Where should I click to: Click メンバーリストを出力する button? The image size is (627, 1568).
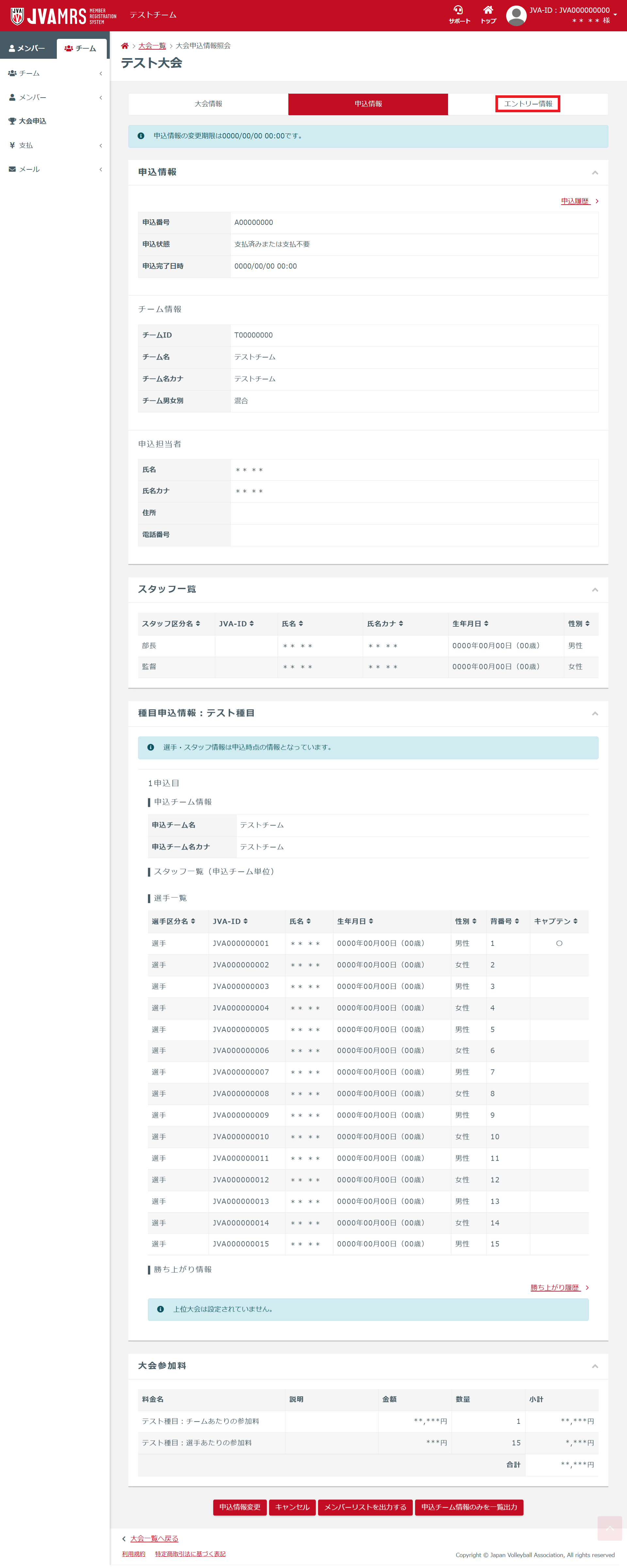(x=365, y=1507)
